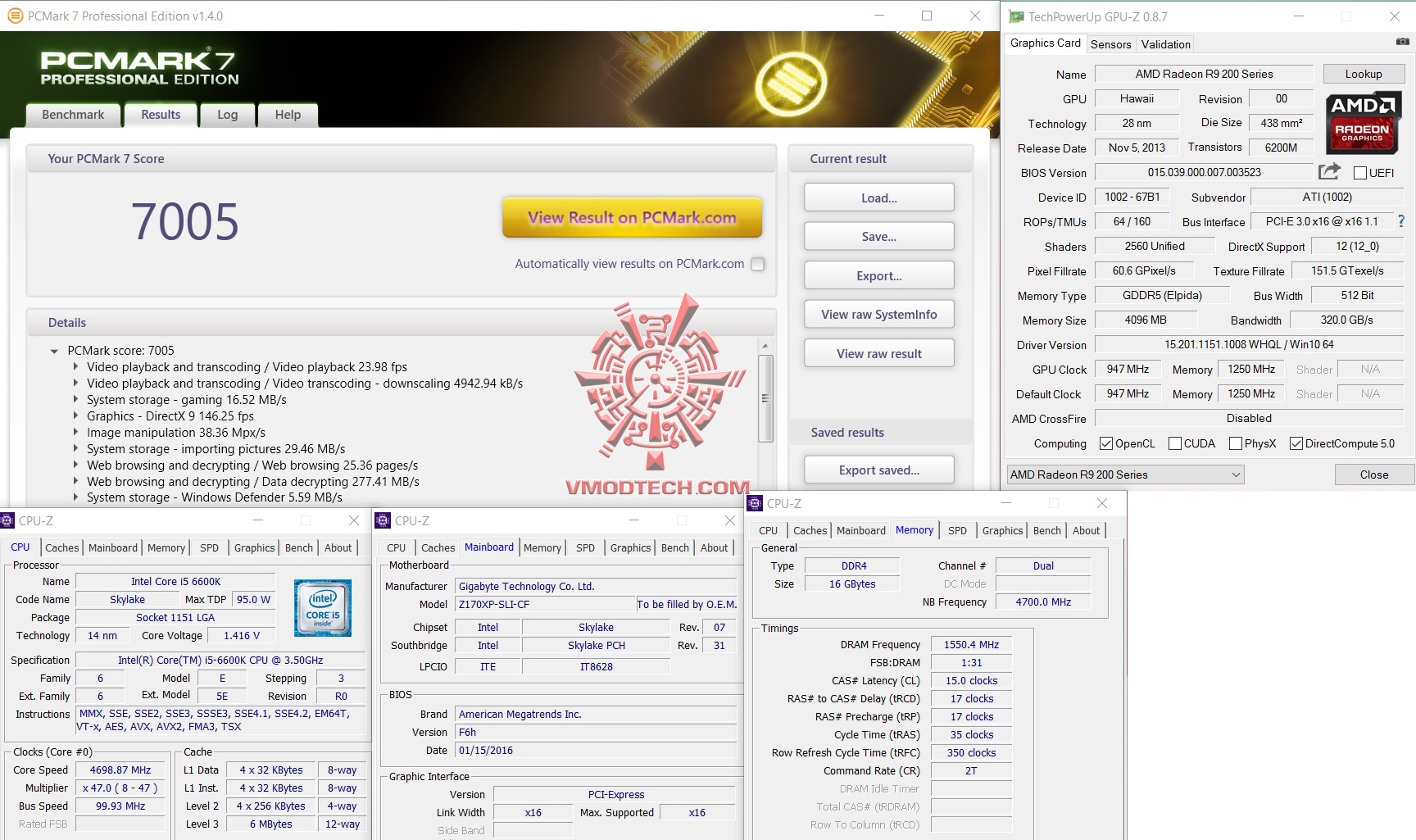The image size is (1416, 840).
Task: Click the PCMark 7 title bar app icon
Action: pyautogui.click(x=14, y=16)
